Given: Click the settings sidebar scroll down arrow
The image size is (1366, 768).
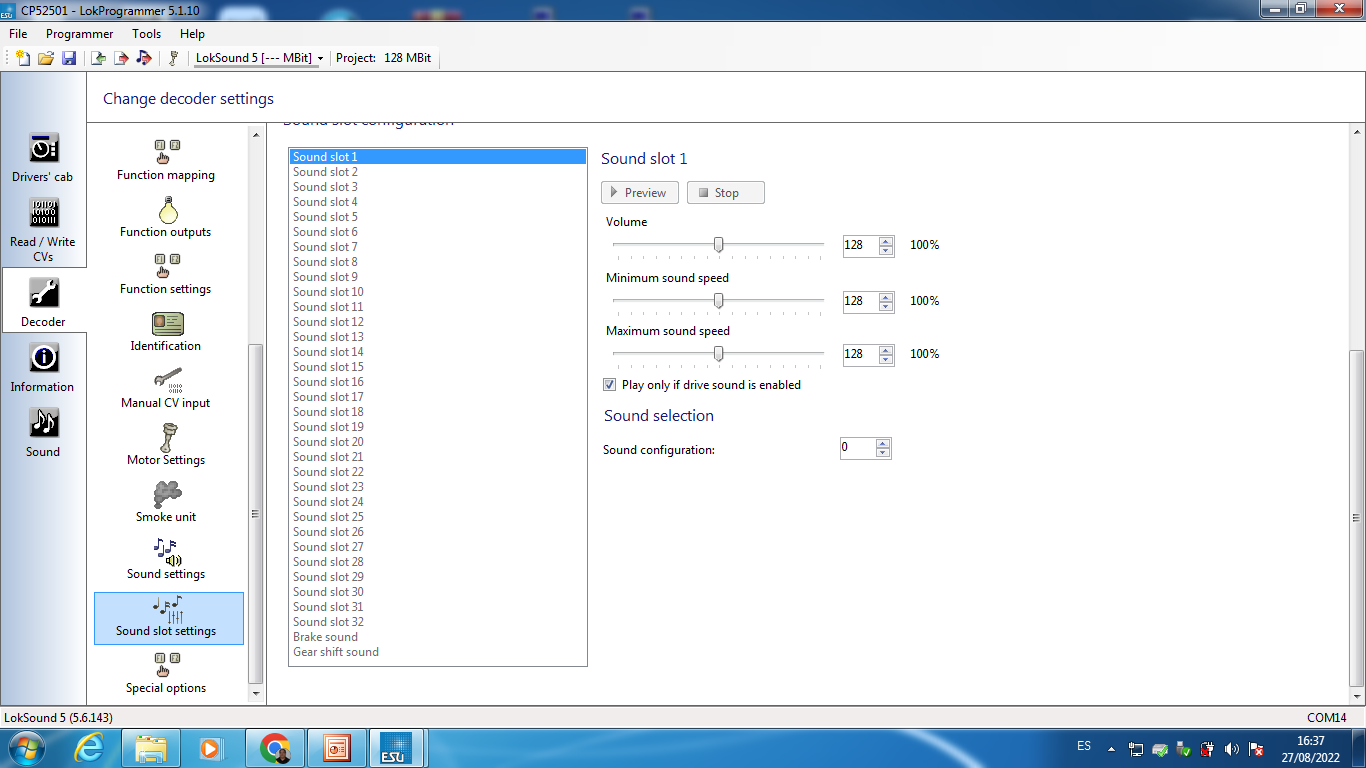Looking at the screenshot, I should coord(256,692).
